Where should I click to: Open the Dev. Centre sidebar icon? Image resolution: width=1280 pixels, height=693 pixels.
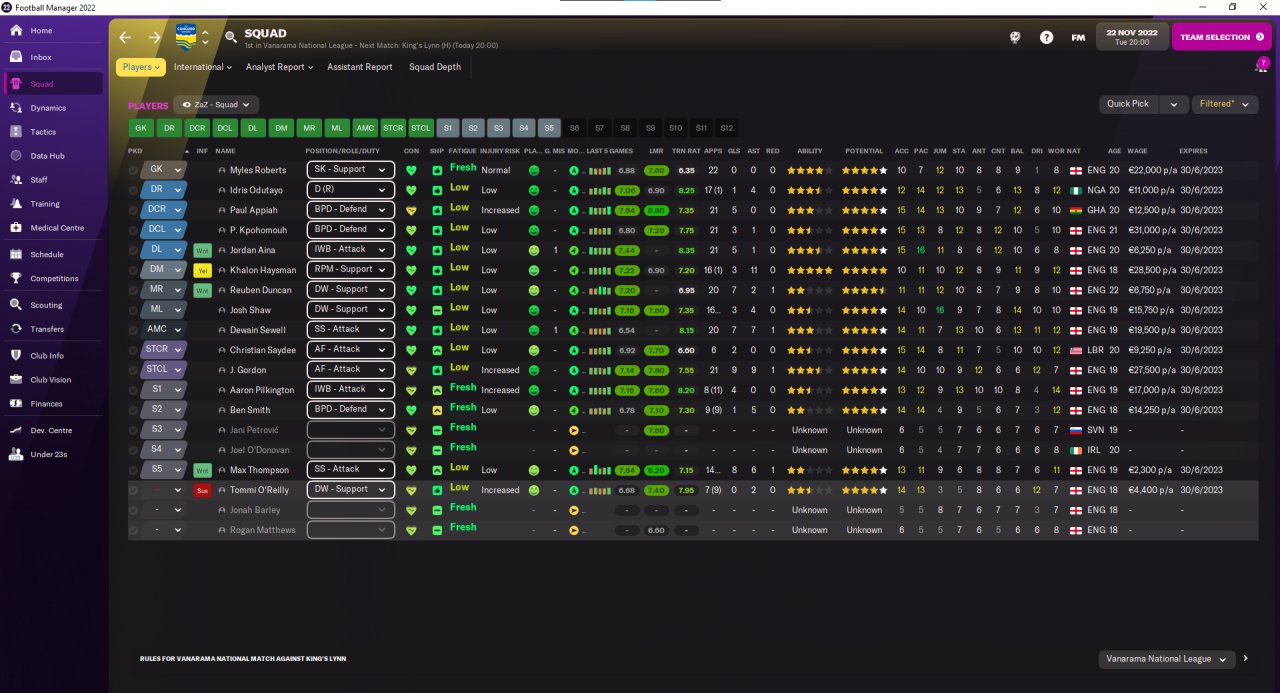coord(16,430)
